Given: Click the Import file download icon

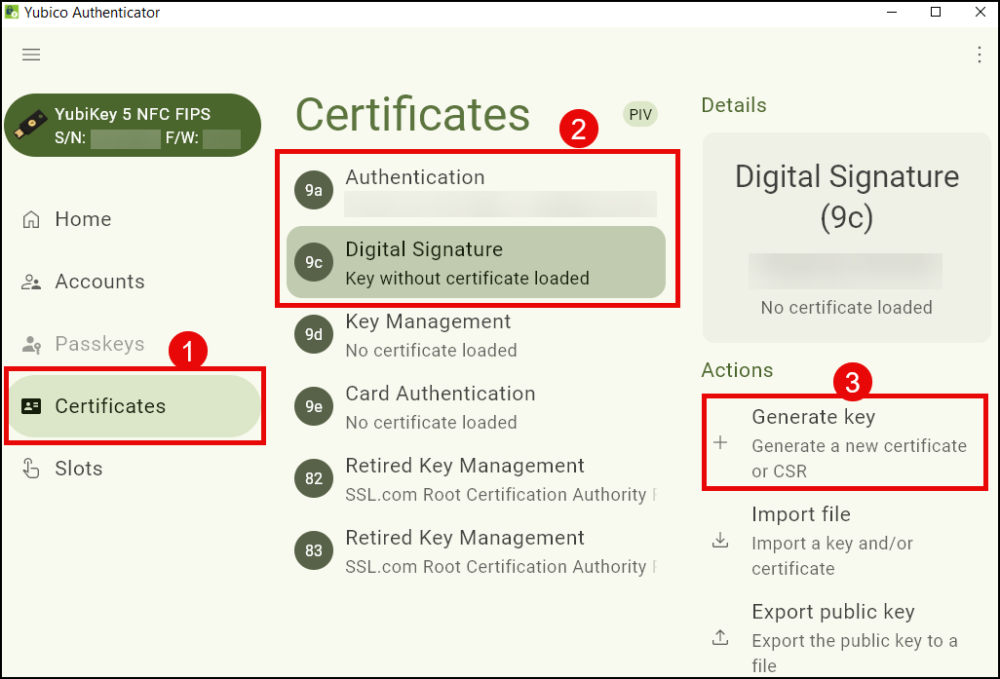Looking at the screenshot, I should (720, 541).
